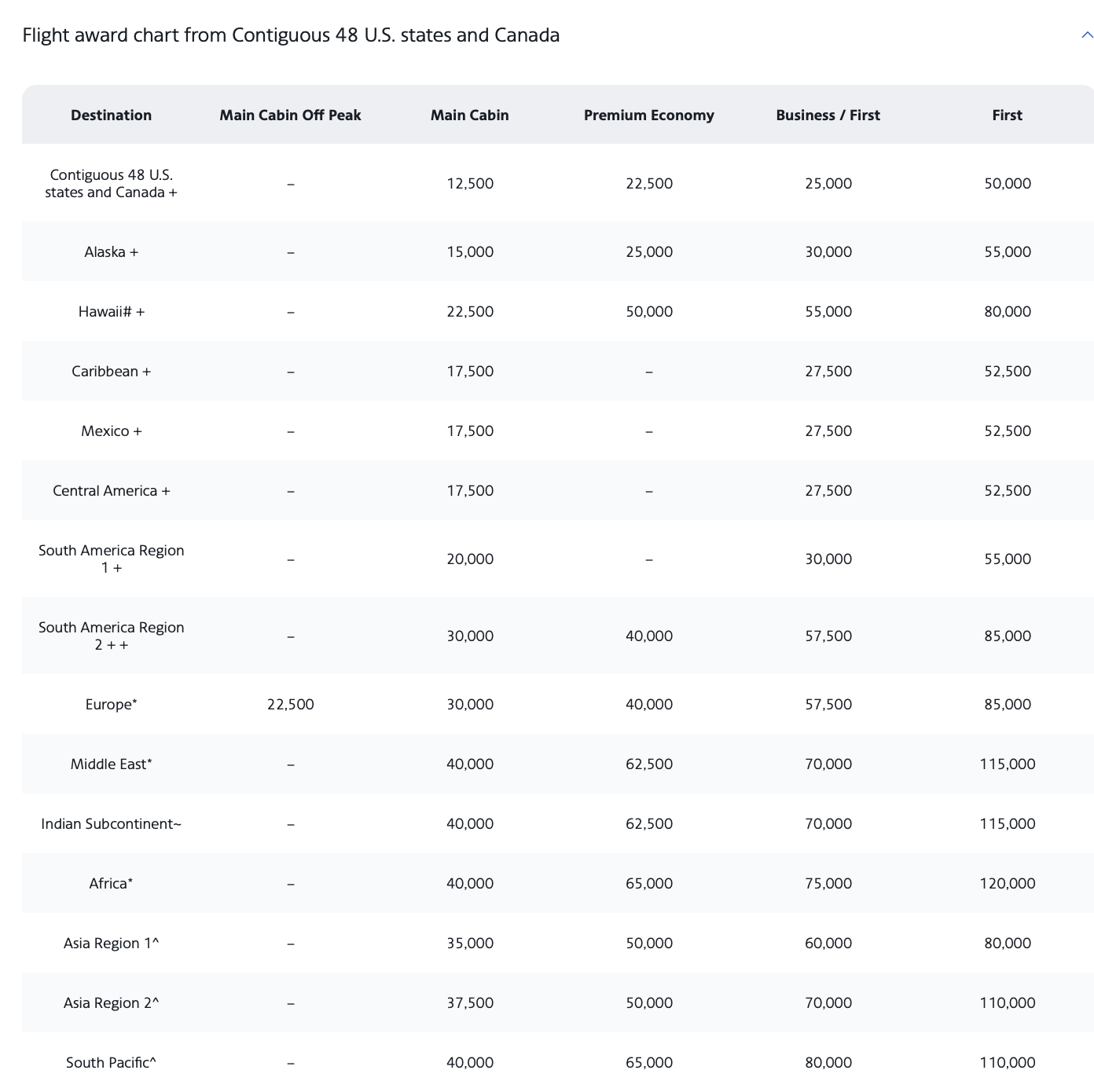Click the chart title text

tap(290, 35)
